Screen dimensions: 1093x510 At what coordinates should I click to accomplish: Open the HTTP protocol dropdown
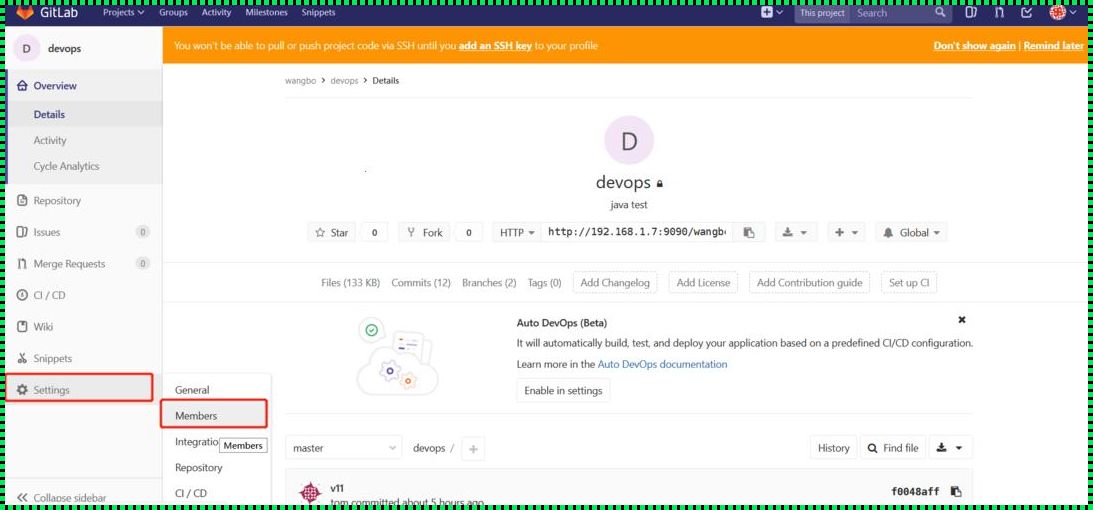[517, 233]
